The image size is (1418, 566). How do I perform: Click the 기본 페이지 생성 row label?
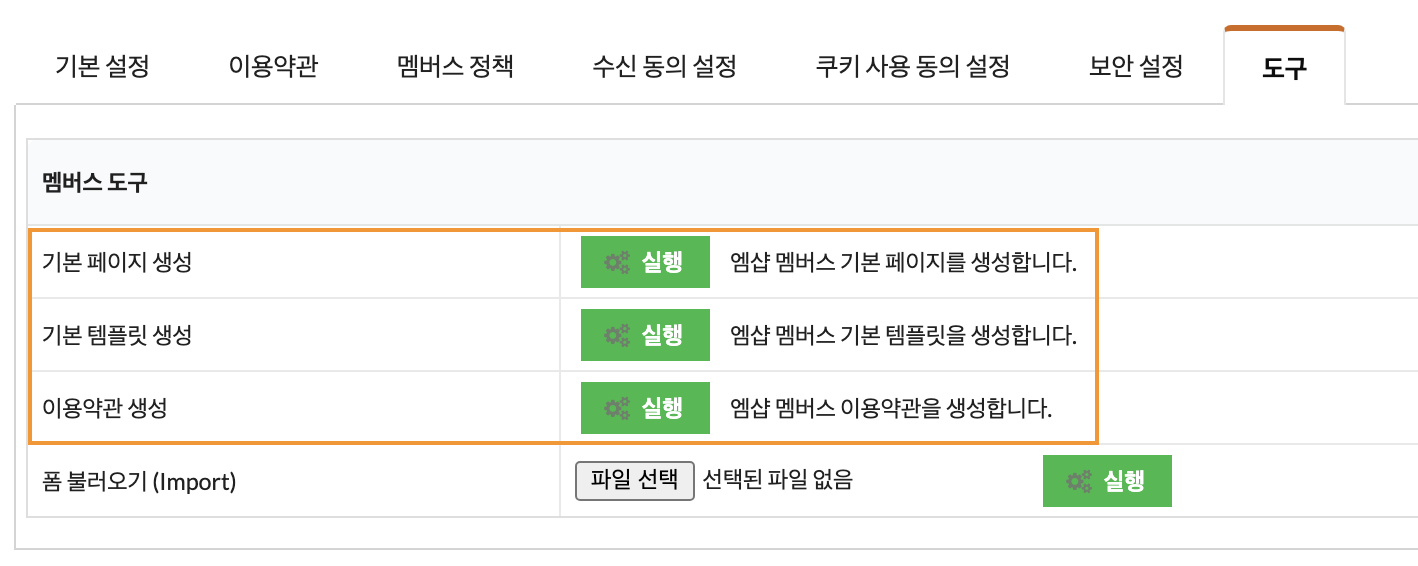(x=117, y=262)
